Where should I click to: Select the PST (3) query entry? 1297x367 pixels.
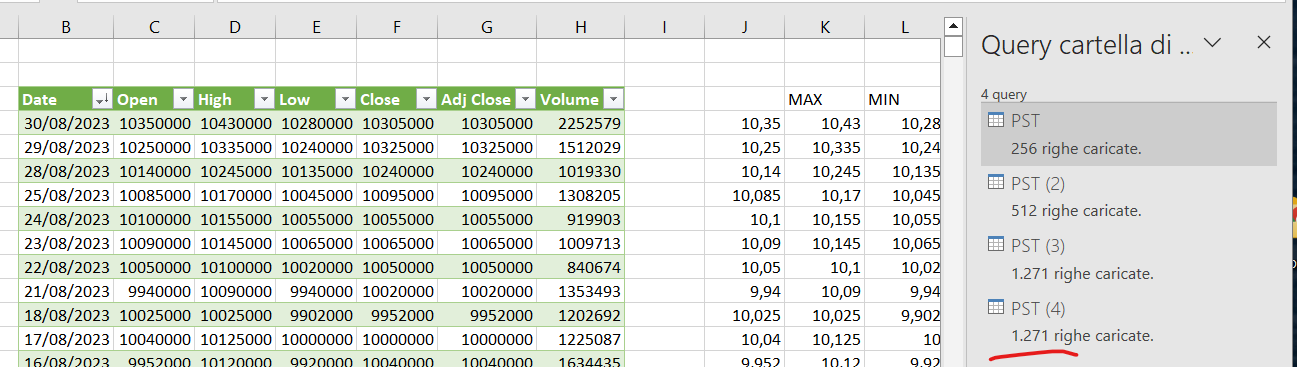[x=1128, y=258]
